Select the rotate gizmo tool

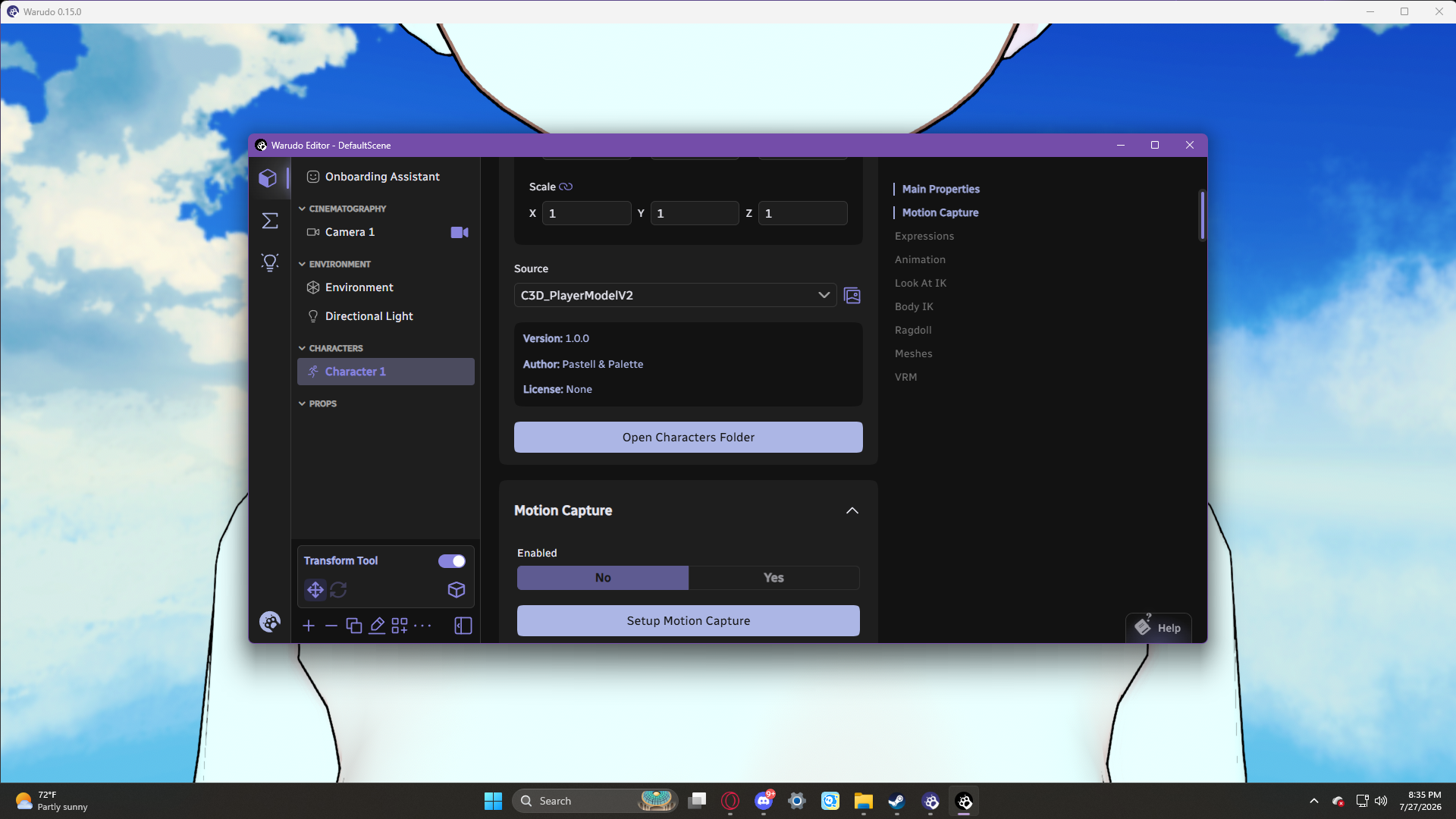tap(338, 589)
